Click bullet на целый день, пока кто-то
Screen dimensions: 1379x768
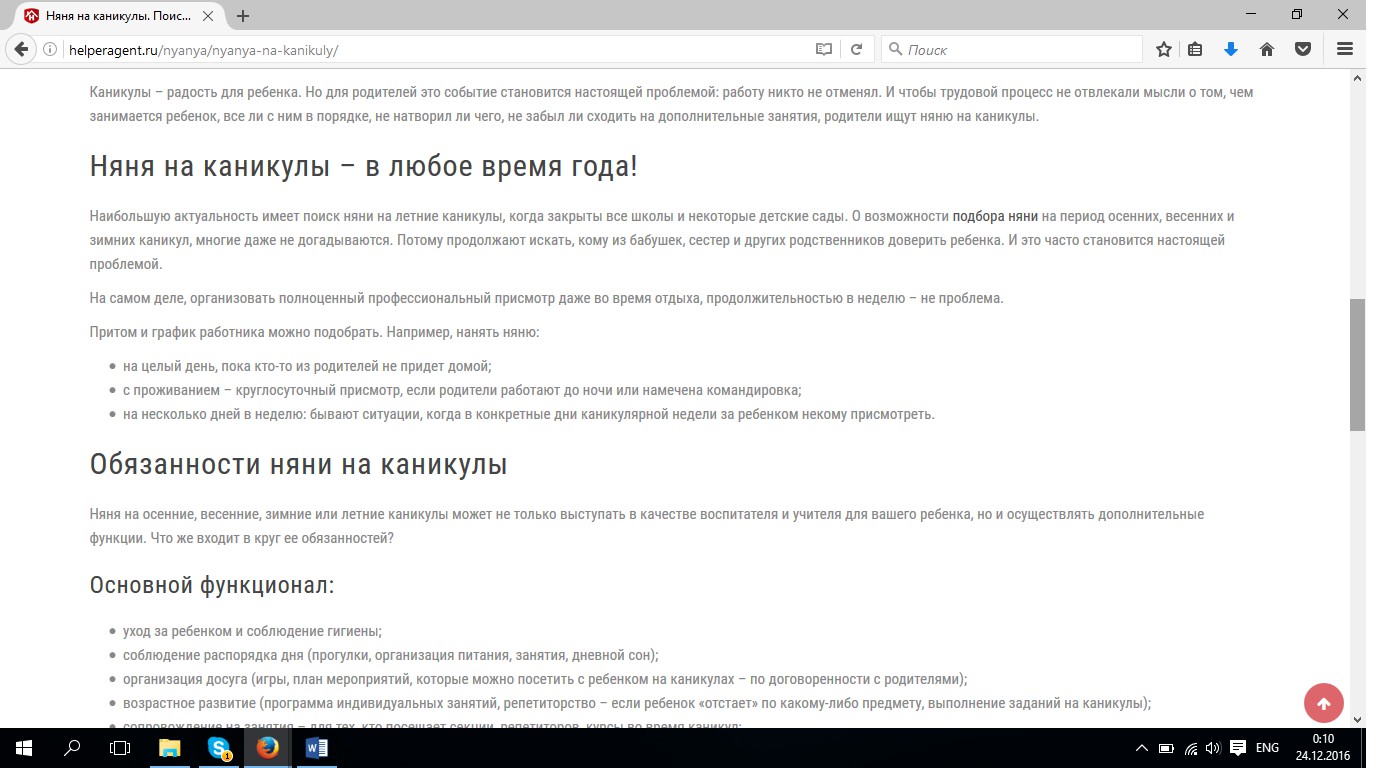pyautogui.click(x=307, y=367)
